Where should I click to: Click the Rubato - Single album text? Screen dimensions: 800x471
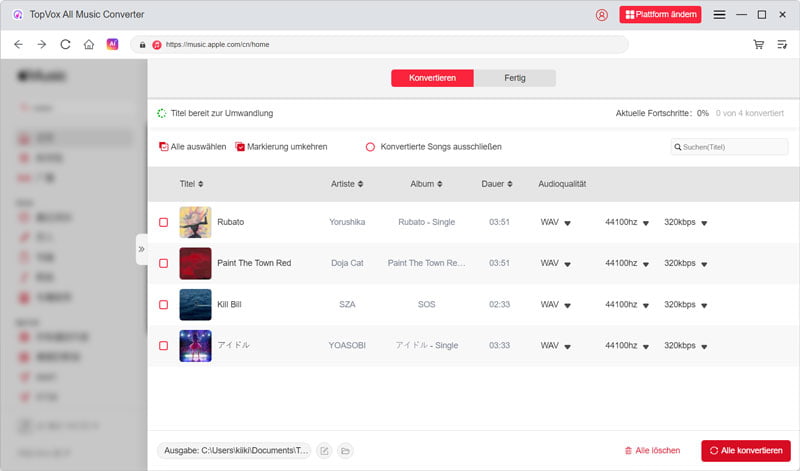coord(427,222)
